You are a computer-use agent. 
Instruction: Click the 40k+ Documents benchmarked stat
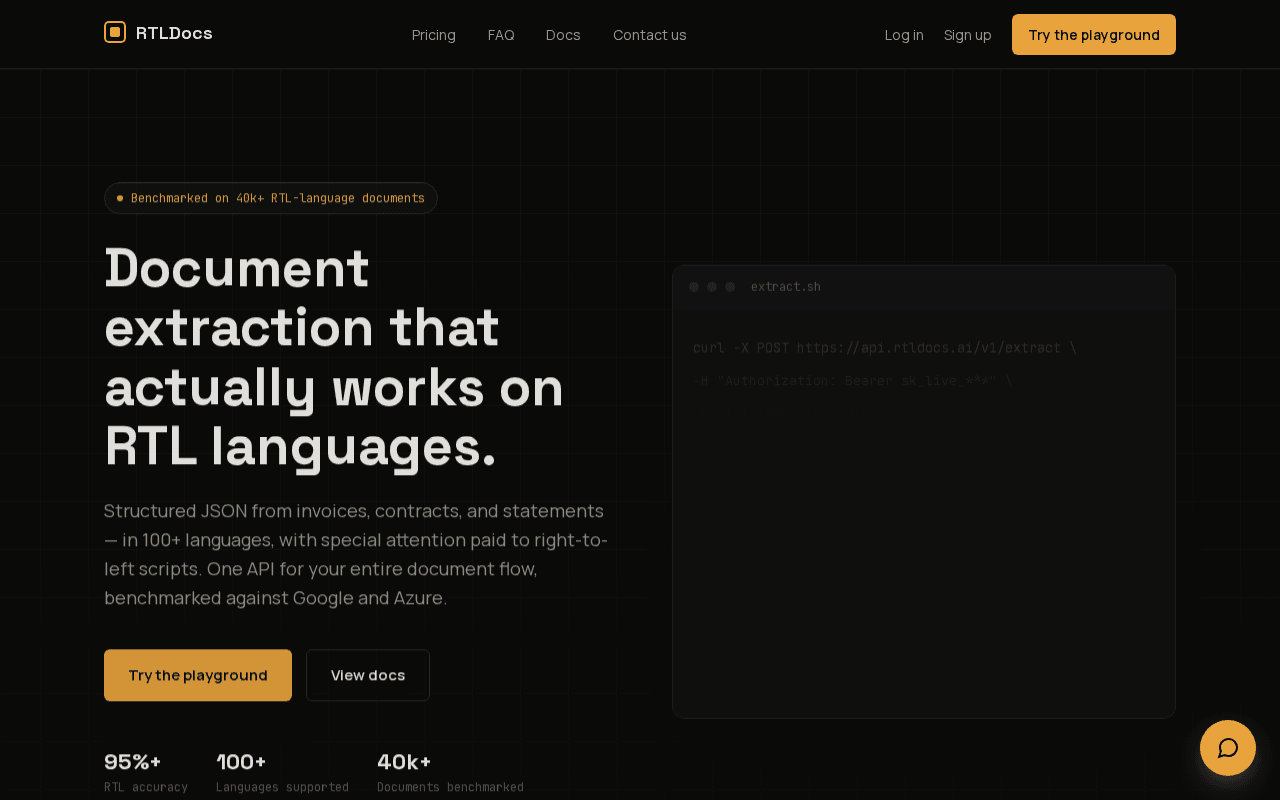(450, 773)
